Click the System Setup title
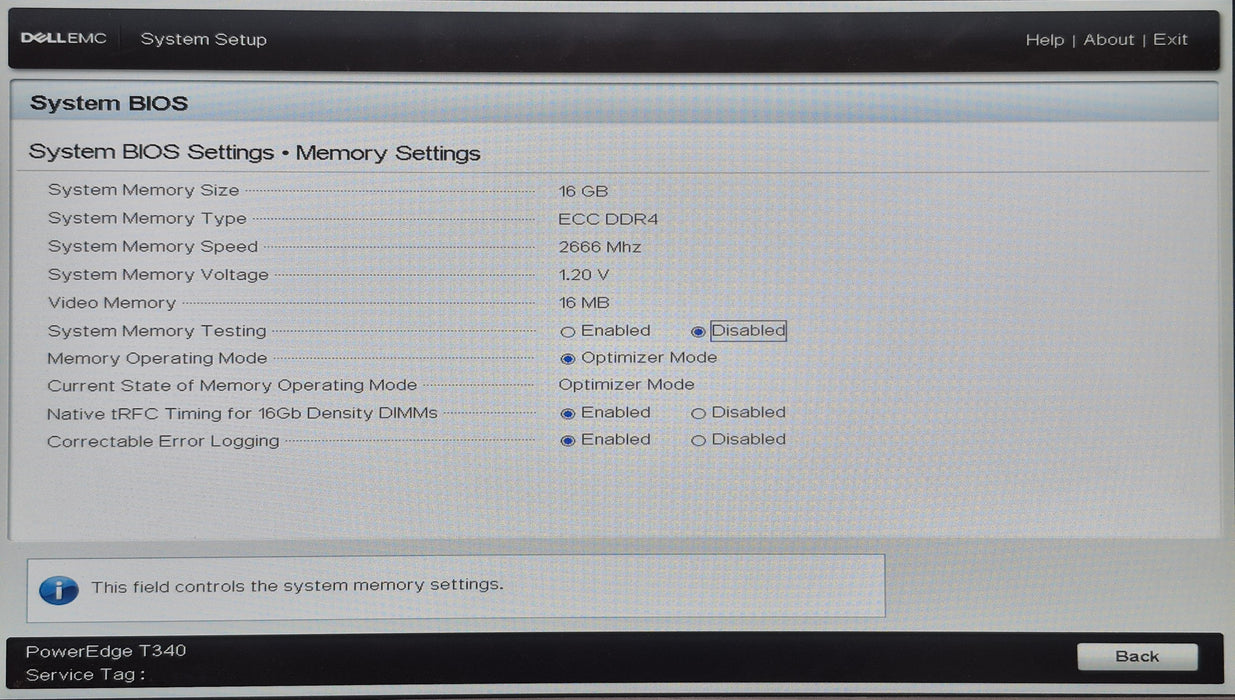1235x700 pixels. 203,39
